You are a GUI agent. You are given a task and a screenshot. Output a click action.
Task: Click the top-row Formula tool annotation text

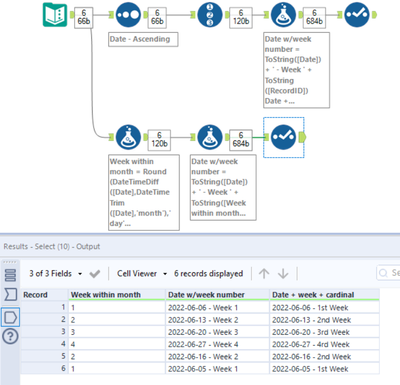click(296, 70)
